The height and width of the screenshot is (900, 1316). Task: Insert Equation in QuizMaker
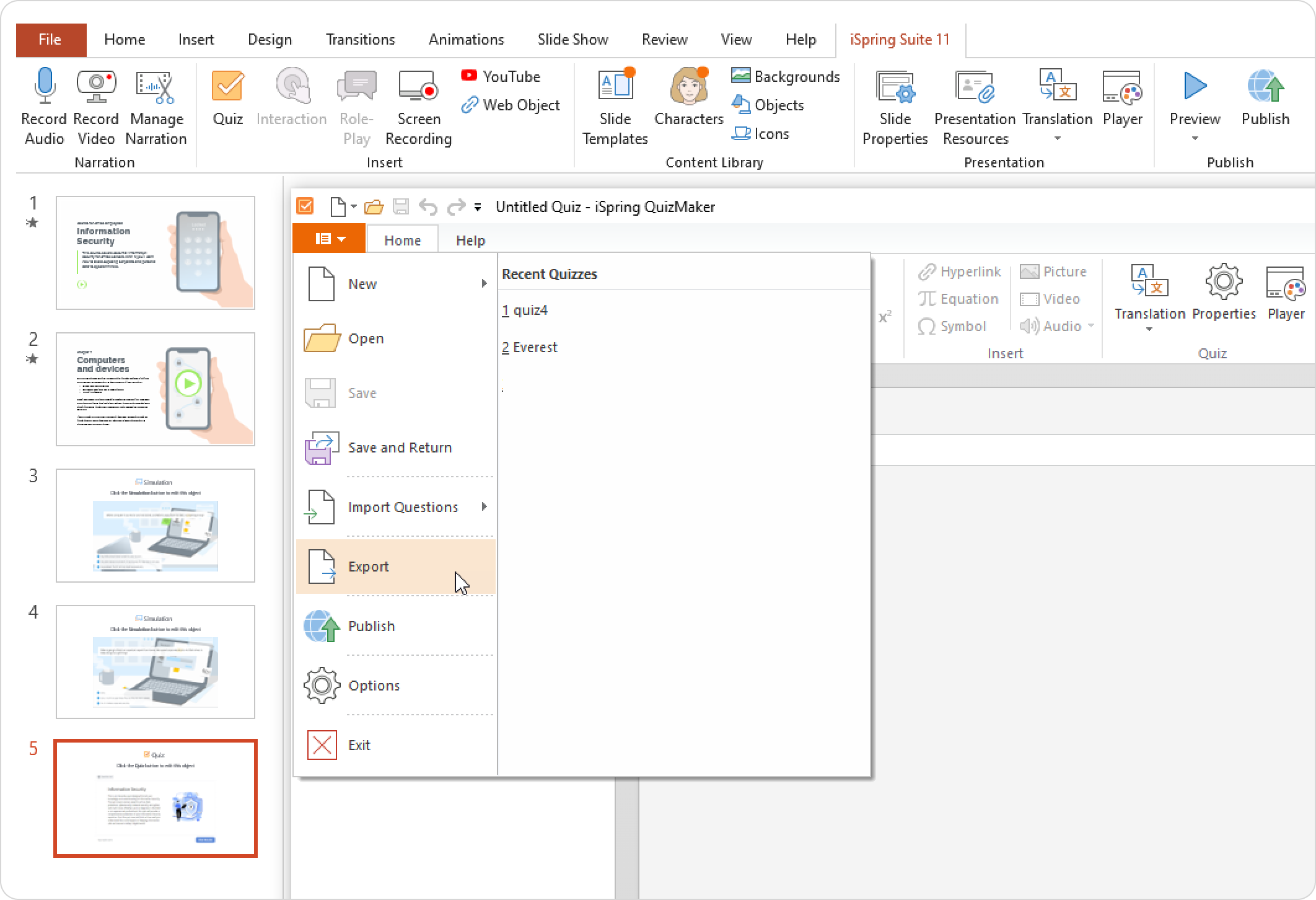(x=958, y=299)
